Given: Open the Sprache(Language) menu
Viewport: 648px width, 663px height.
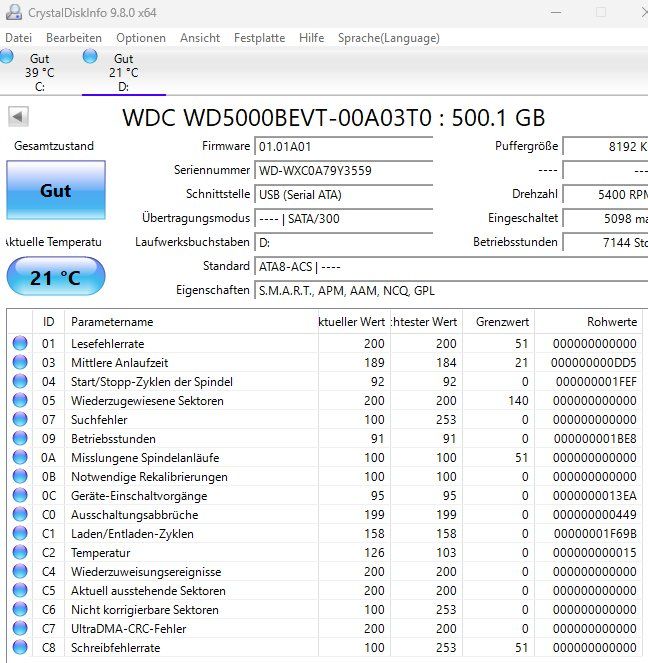Looking at the screenshot, I should click(x=389, y=38).
